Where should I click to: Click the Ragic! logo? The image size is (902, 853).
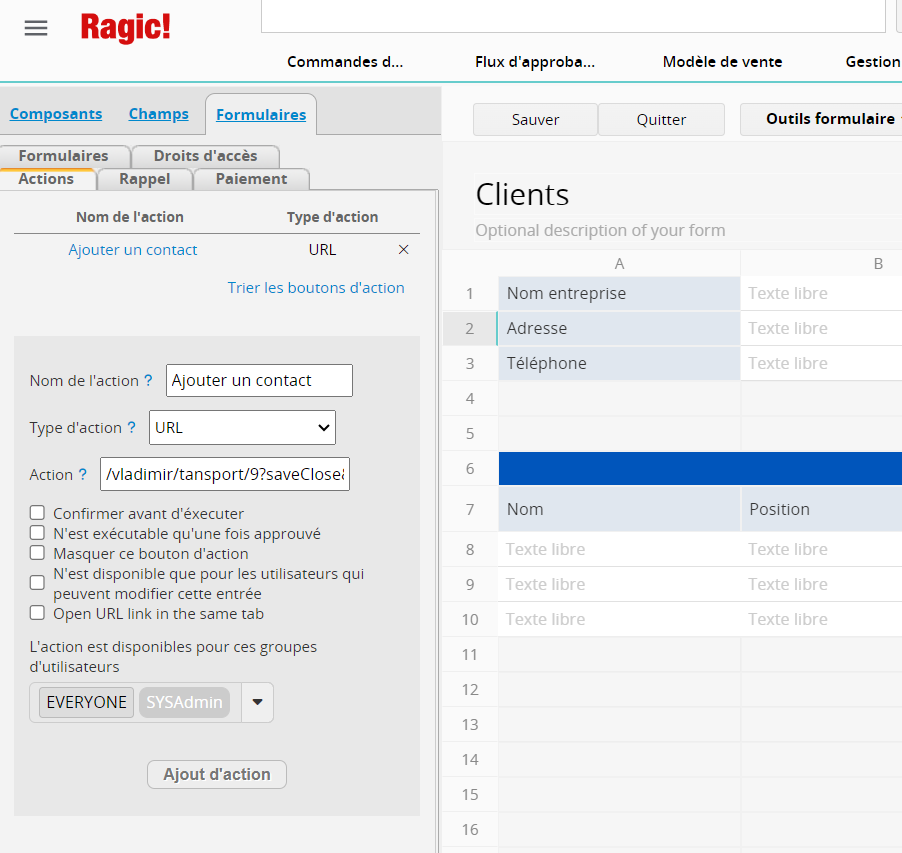coord(125,27)
